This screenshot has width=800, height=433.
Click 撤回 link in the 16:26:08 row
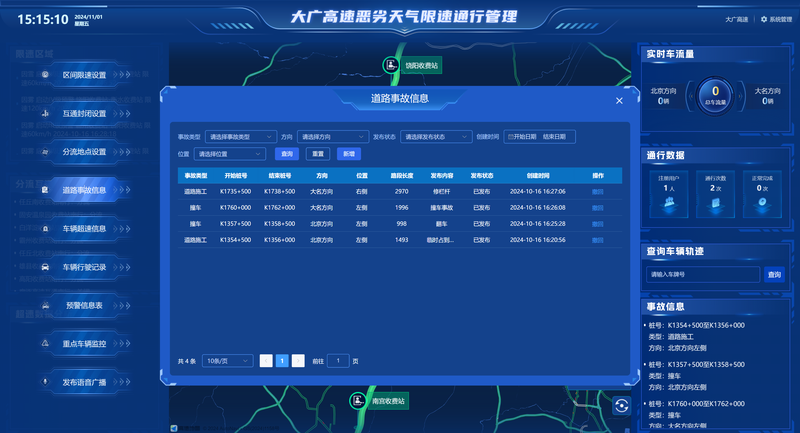(597, 208)
